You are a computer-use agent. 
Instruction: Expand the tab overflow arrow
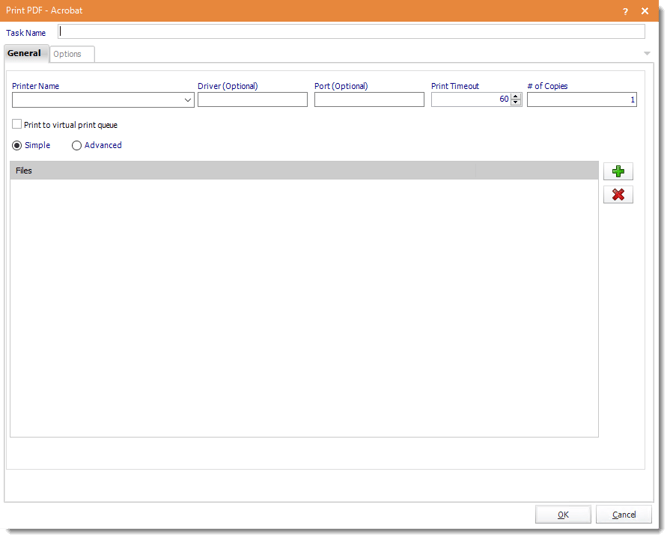point(647,53)
